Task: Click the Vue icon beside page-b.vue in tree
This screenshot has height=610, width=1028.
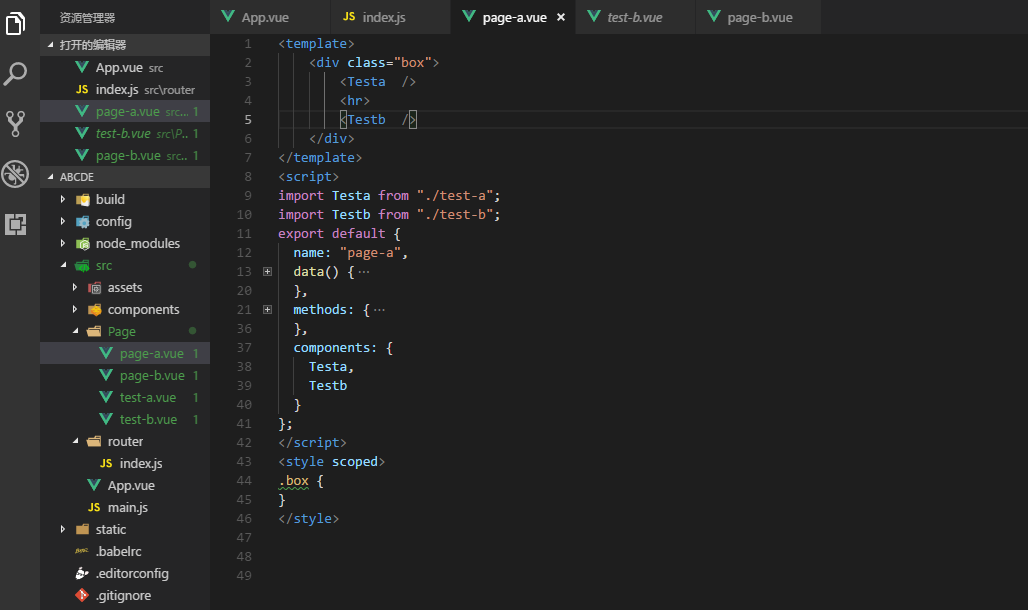Action: (106, 375)
